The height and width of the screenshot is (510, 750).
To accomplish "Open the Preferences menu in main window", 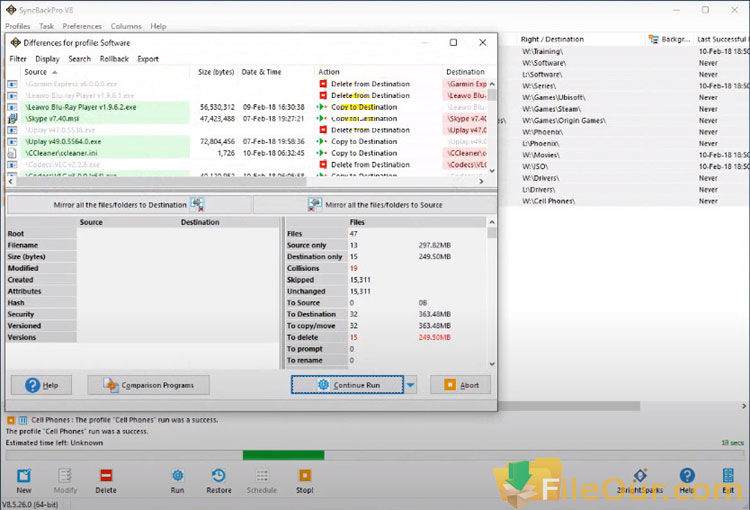I will tap(82, 26).
